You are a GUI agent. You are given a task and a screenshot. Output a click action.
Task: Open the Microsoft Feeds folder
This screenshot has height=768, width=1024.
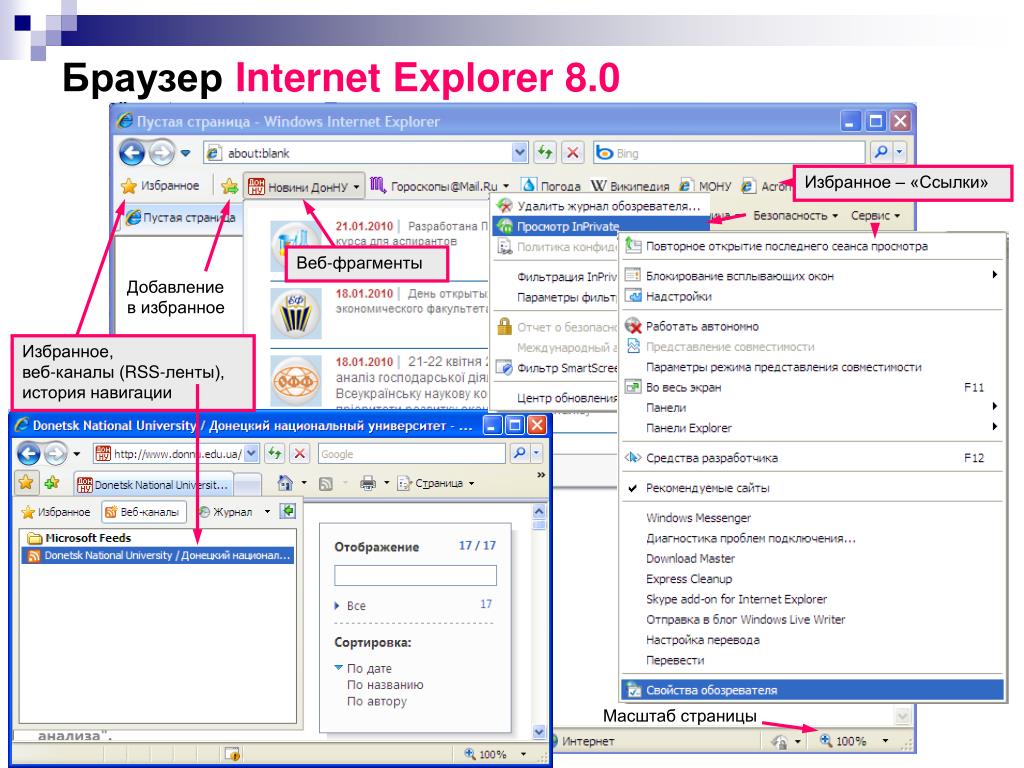pos(78,537)
